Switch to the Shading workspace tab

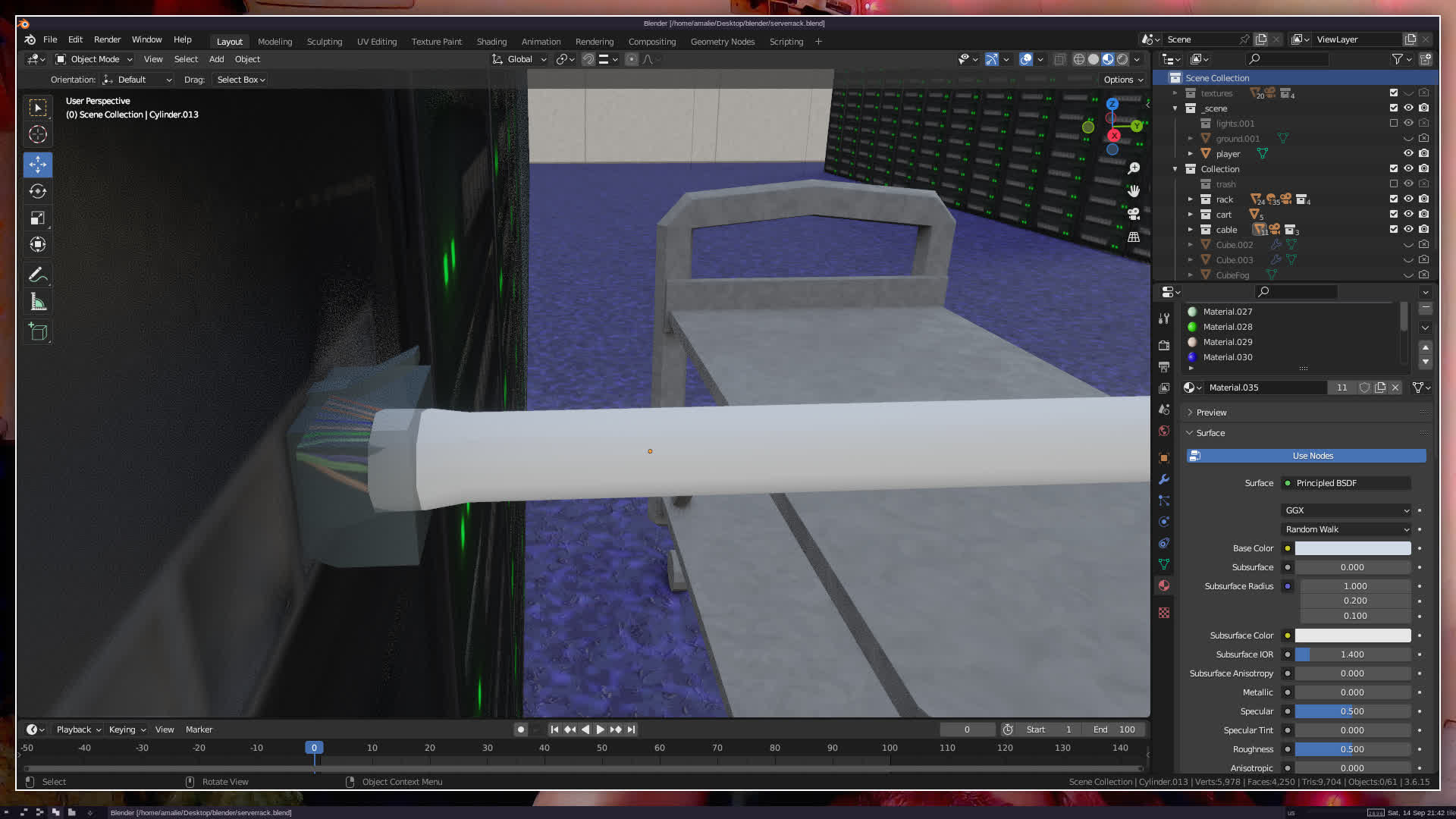tap(491, 42)
